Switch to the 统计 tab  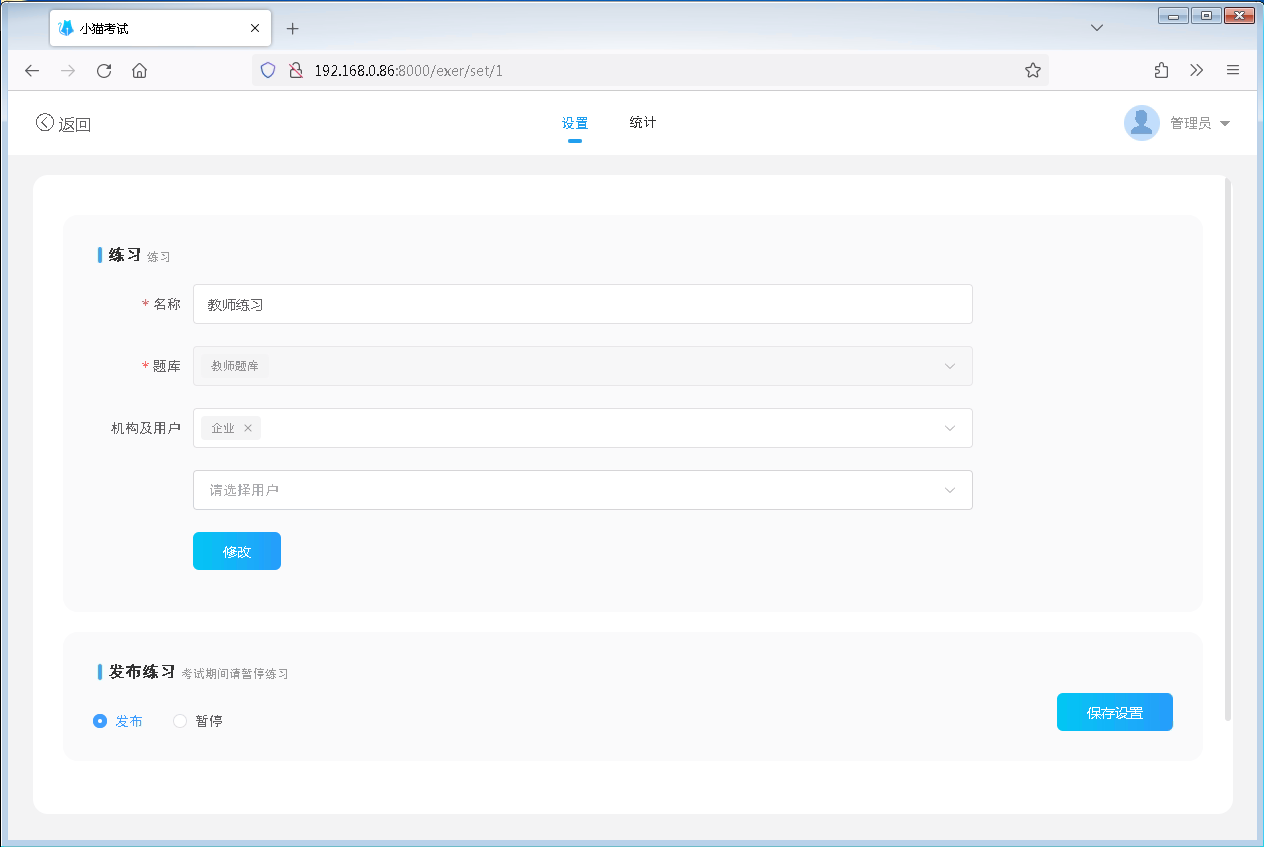coord(643,123)
